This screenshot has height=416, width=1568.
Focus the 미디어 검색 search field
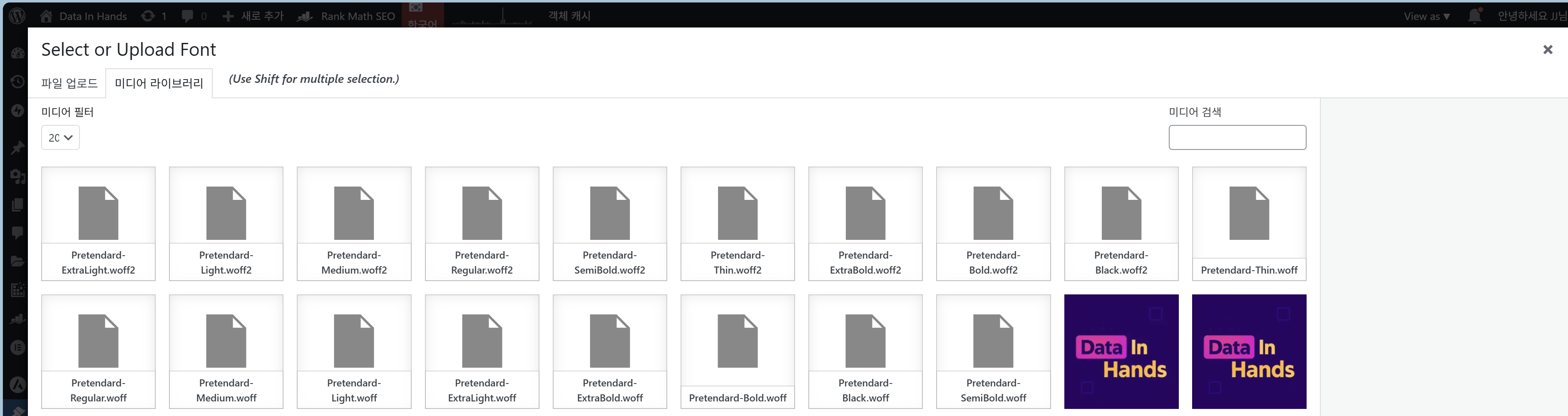(1237, 138)
